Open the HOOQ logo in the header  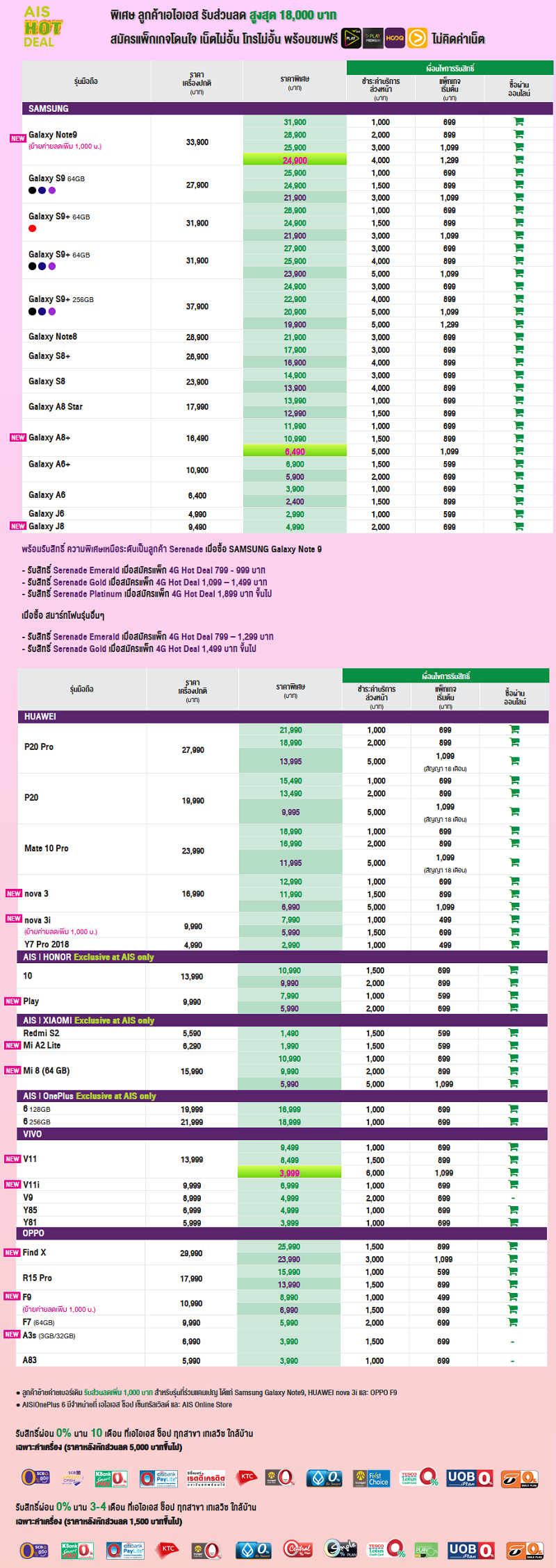point(395,38)
